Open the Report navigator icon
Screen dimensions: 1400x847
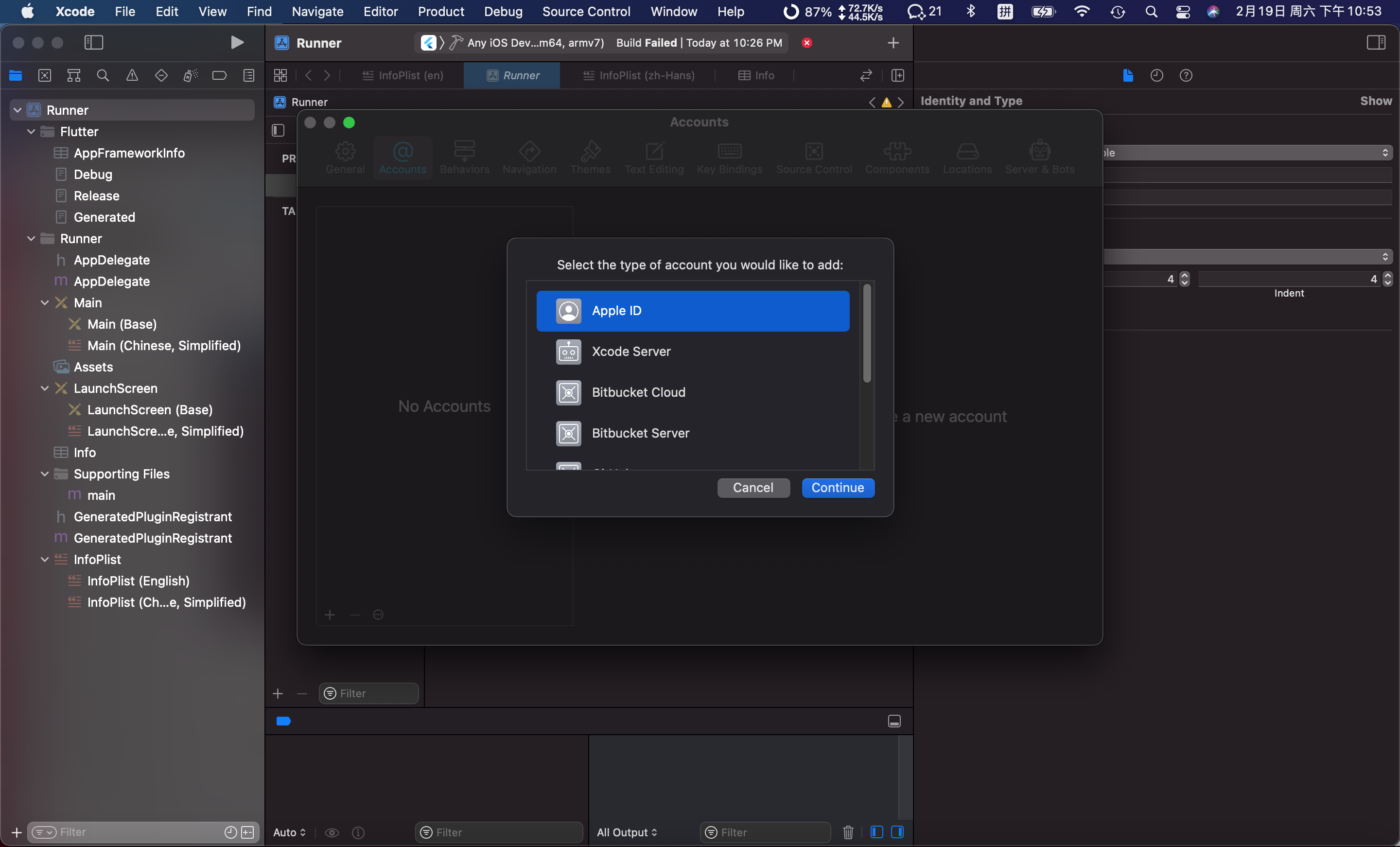tap(249, 75)
